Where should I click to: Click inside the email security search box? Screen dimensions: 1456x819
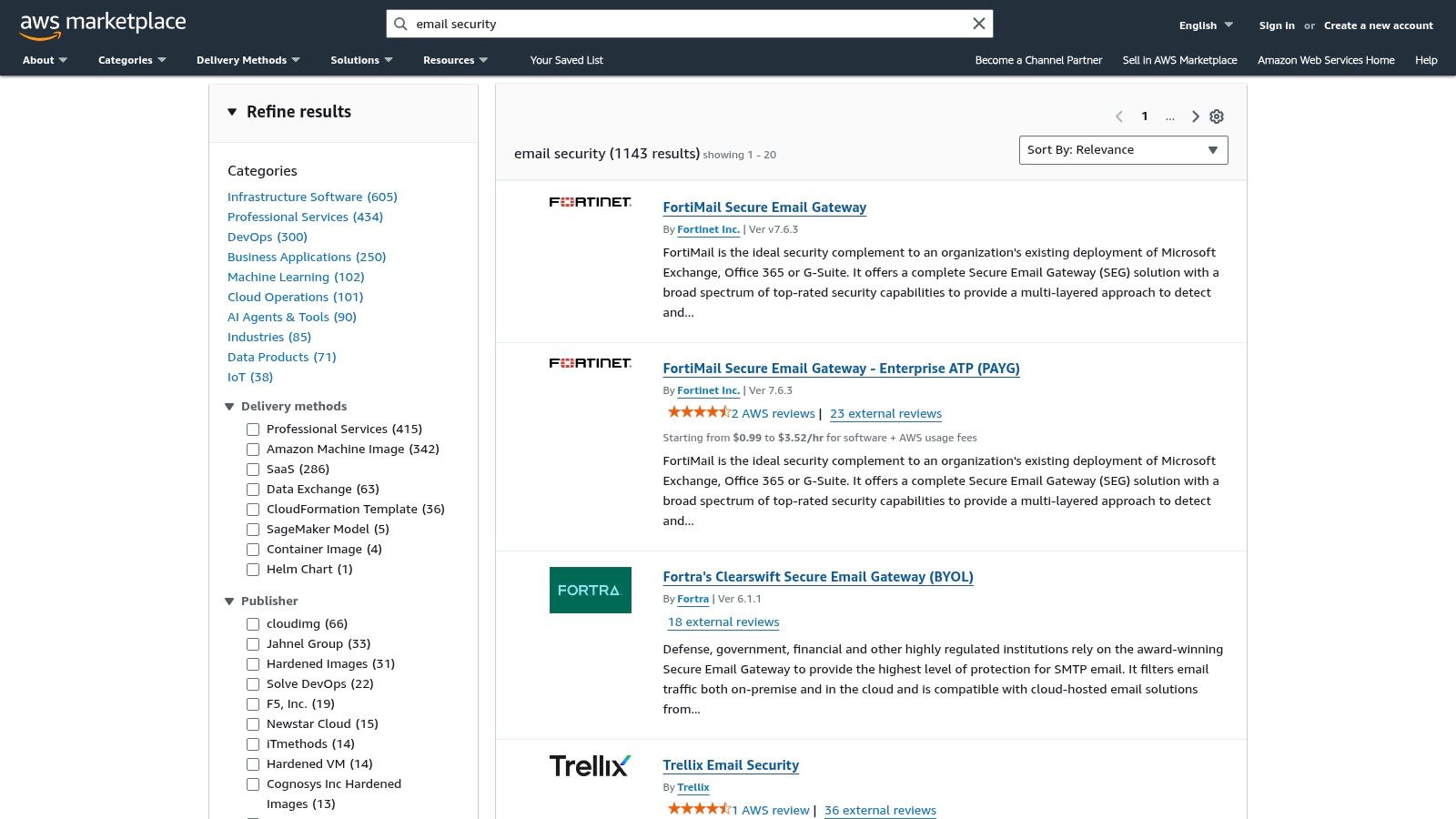(x=682, y=24)
